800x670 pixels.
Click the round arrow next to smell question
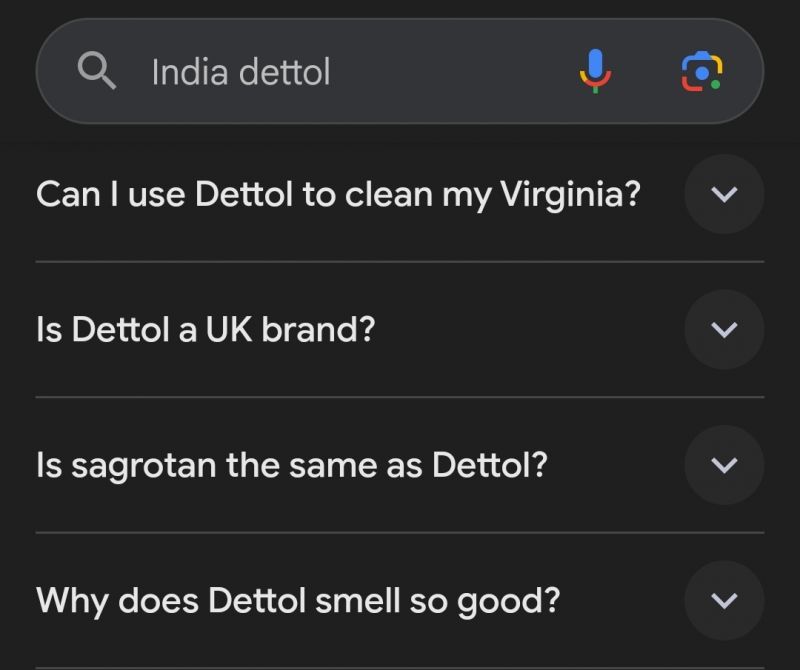724,601
